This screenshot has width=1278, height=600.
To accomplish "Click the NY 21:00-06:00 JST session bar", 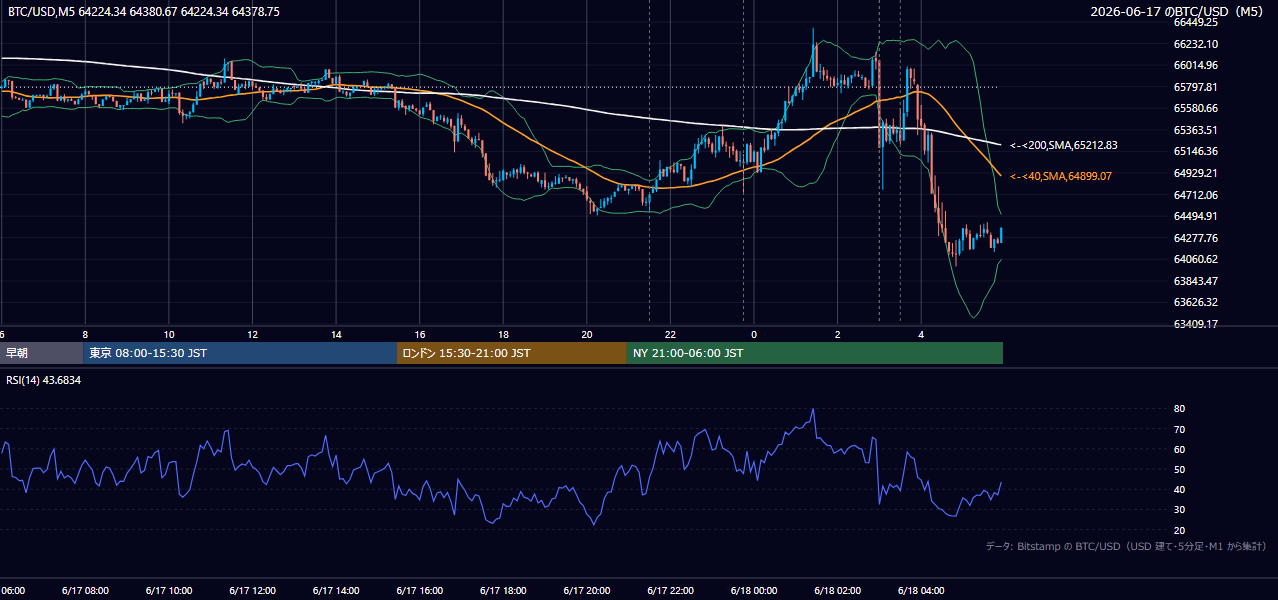I will tap(815, 353).
